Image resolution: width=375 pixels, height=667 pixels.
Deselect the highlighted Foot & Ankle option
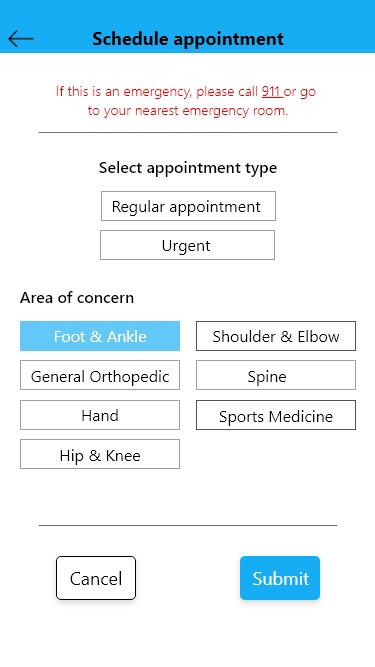click(x=100, y=336)
